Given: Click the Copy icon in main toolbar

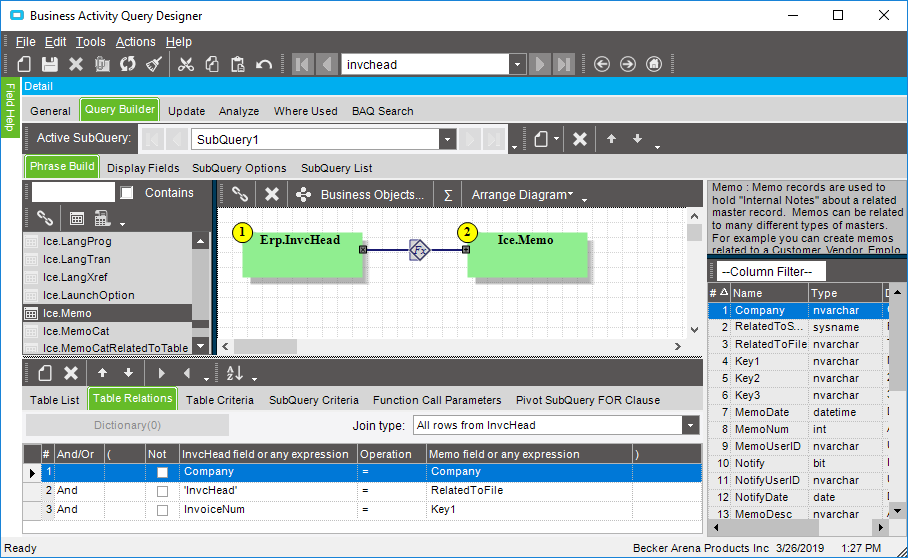Looking at the screenshot, I should pos(212,64).
